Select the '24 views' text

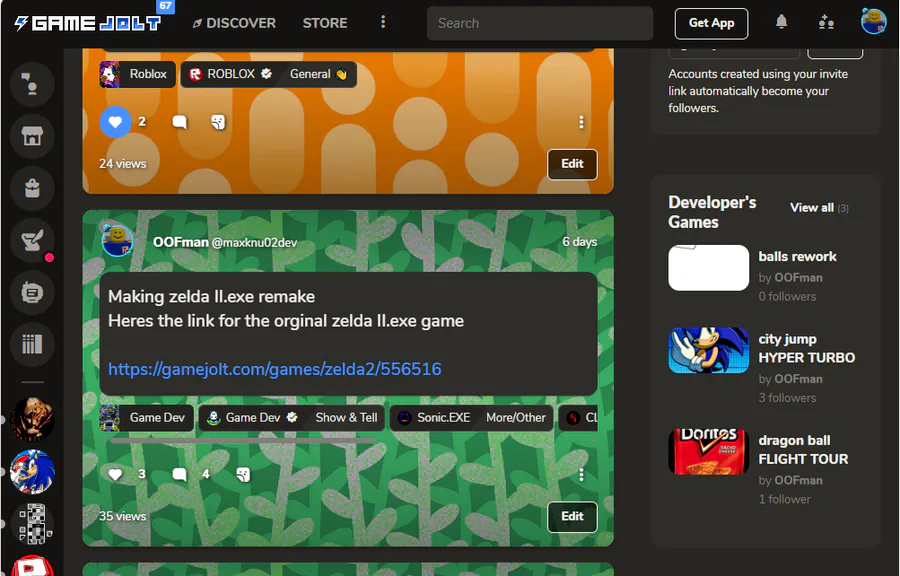click(x=123, y=164)
